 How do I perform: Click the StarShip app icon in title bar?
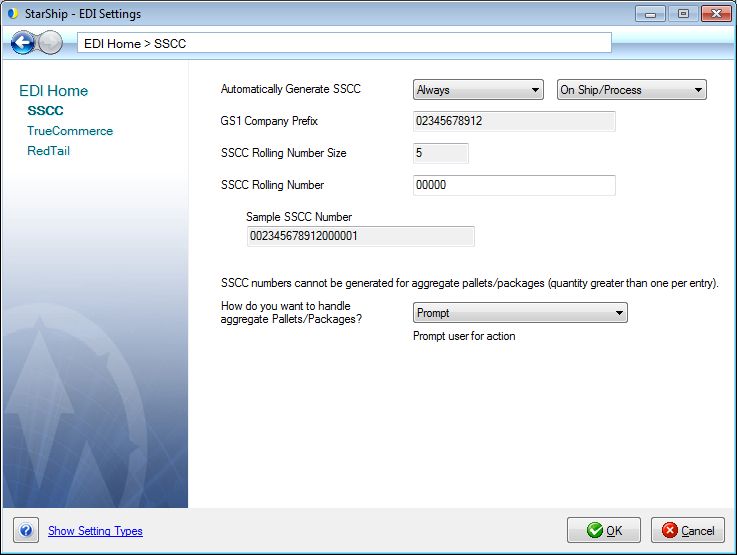pyautogui.click(x=13, y=14)
